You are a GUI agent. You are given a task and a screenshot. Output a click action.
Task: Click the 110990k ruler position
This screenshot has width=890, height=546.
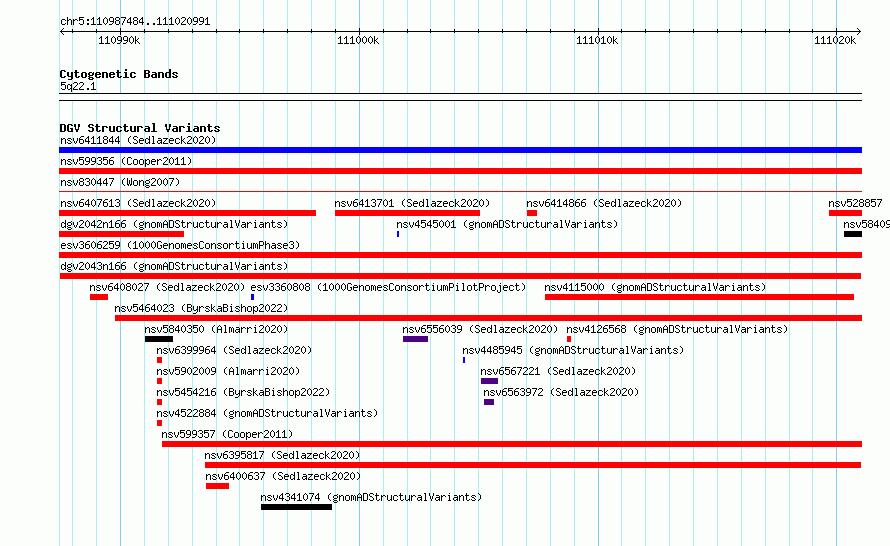(x=119, y=40)
